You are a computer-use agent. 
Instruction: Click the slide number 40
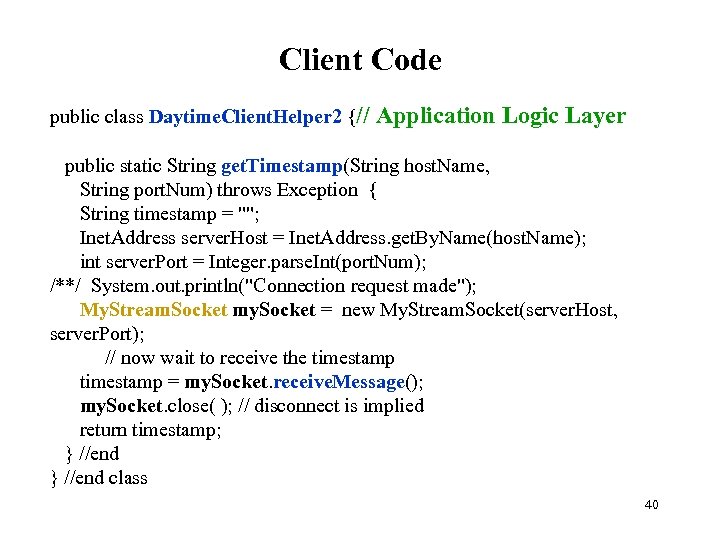[651, 505]
